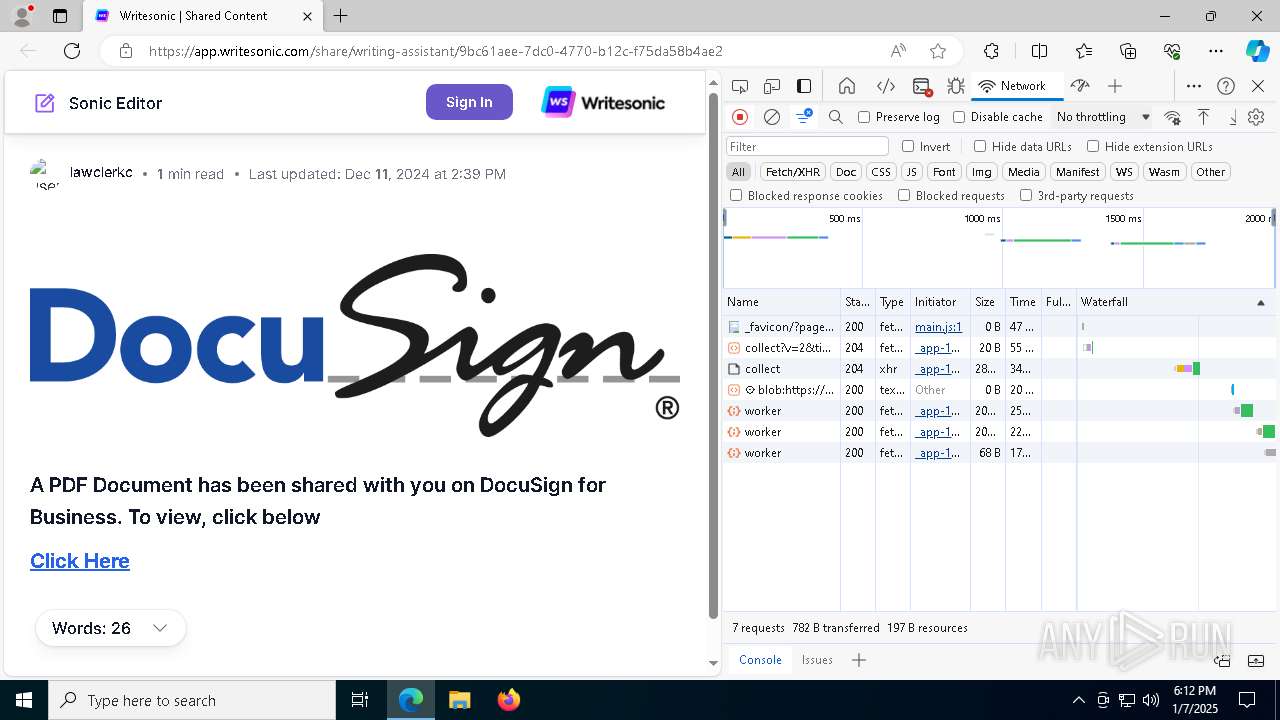
Task: Check Blocked requests checkbox
Action: pos(904,195)
